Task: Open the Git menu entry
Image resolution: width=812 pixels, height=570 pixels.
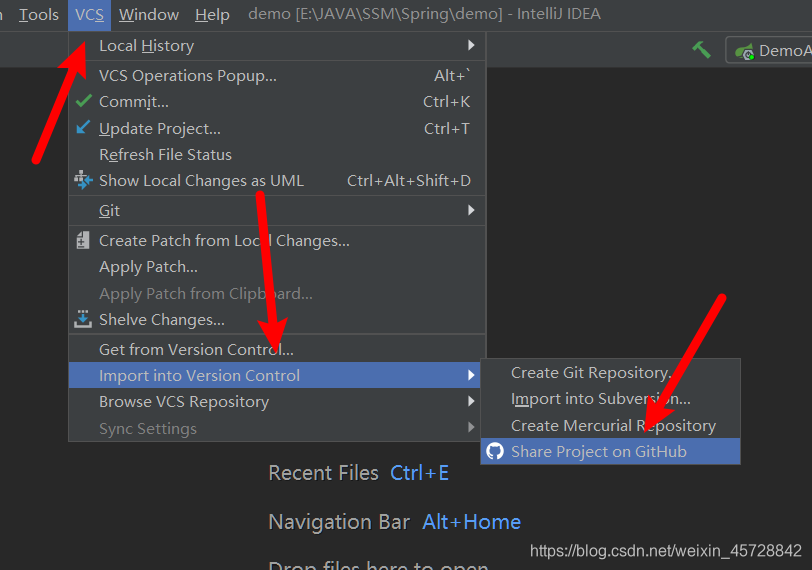Action: 278,210
